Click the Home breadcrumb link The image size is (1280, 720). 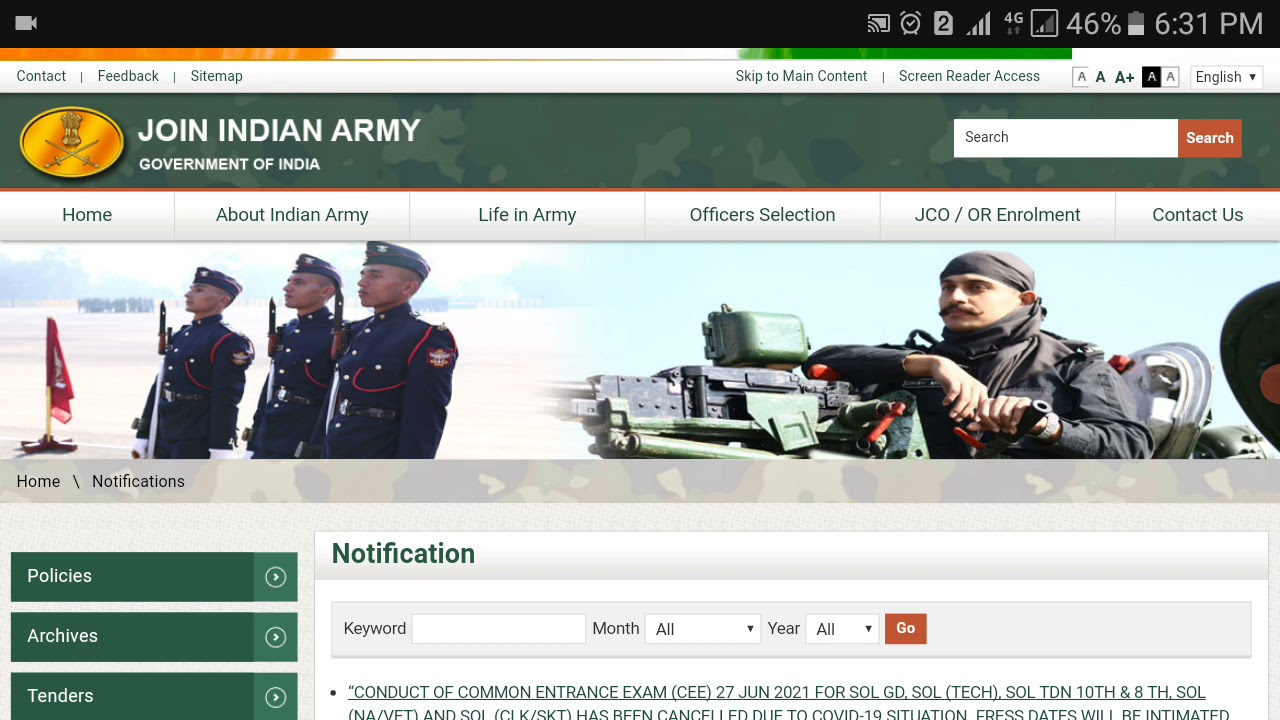(x=38, y=481)
